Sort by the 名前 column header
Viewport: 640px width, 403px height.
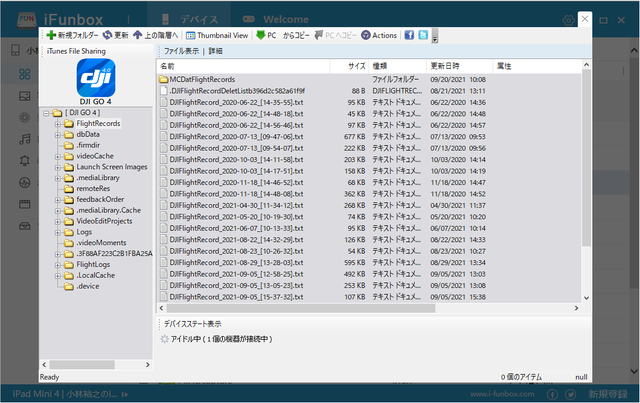[x=243, y=66]
